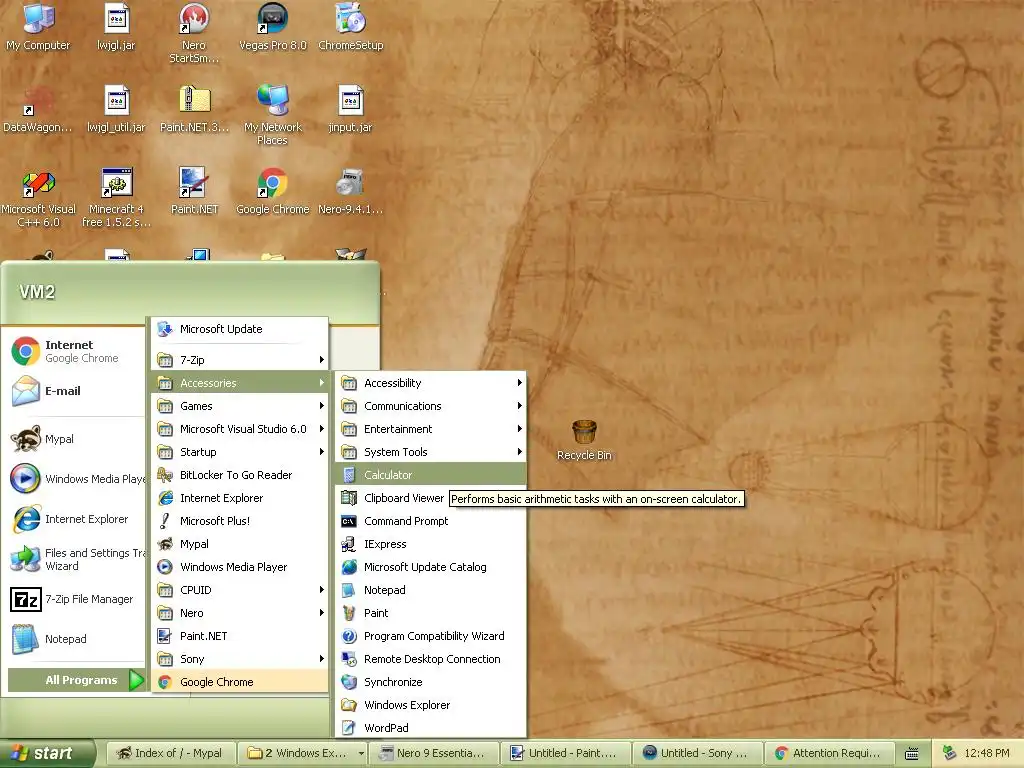The width and height of the screenshot is (1024, 768).
Task: Open Program Compatibility Wizard
Action: [x=430, y=636]
